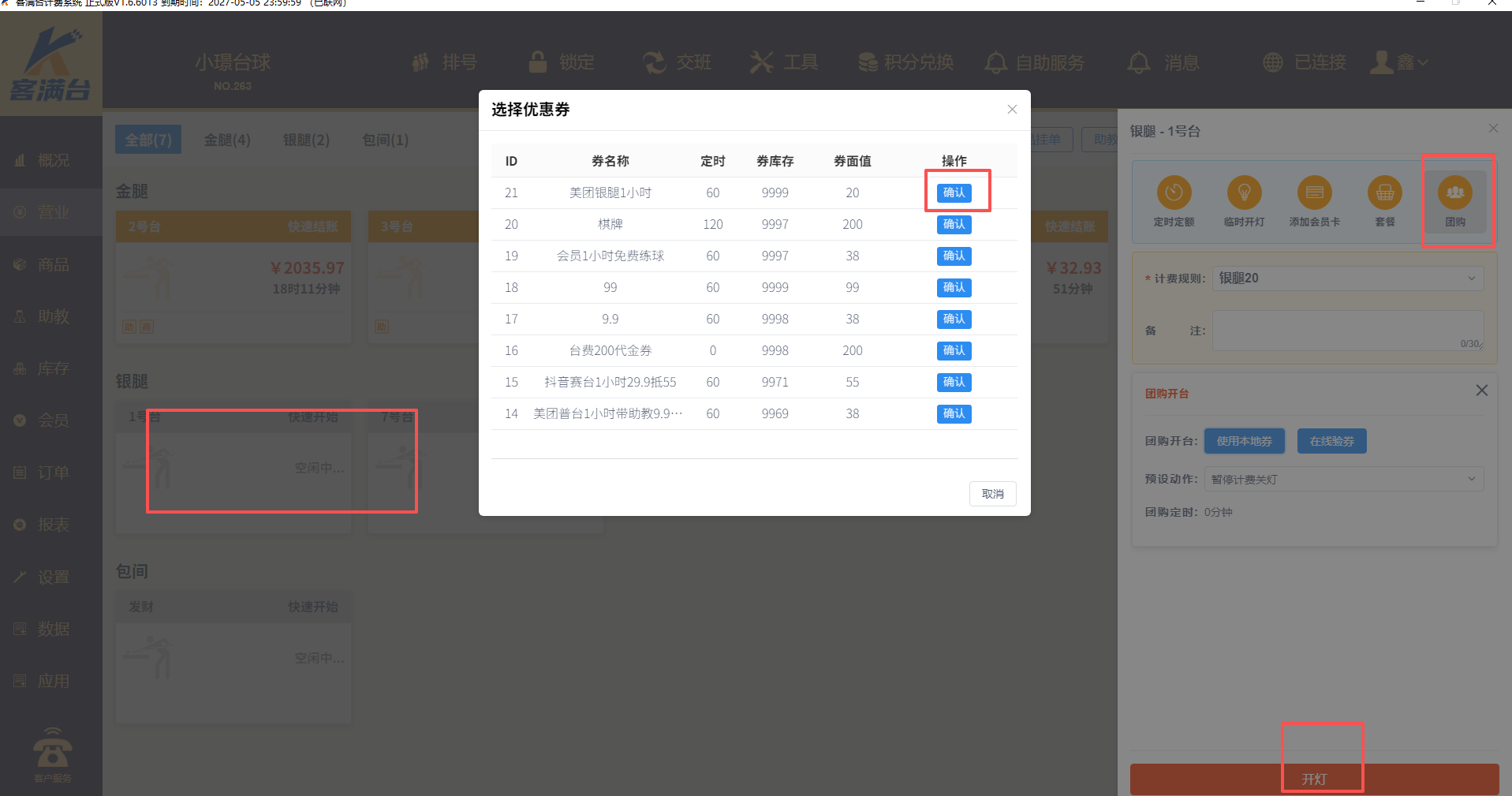The image size is (1512, 796).
Task: Open the 套餐 basket icon
Action: [1384, 192]
